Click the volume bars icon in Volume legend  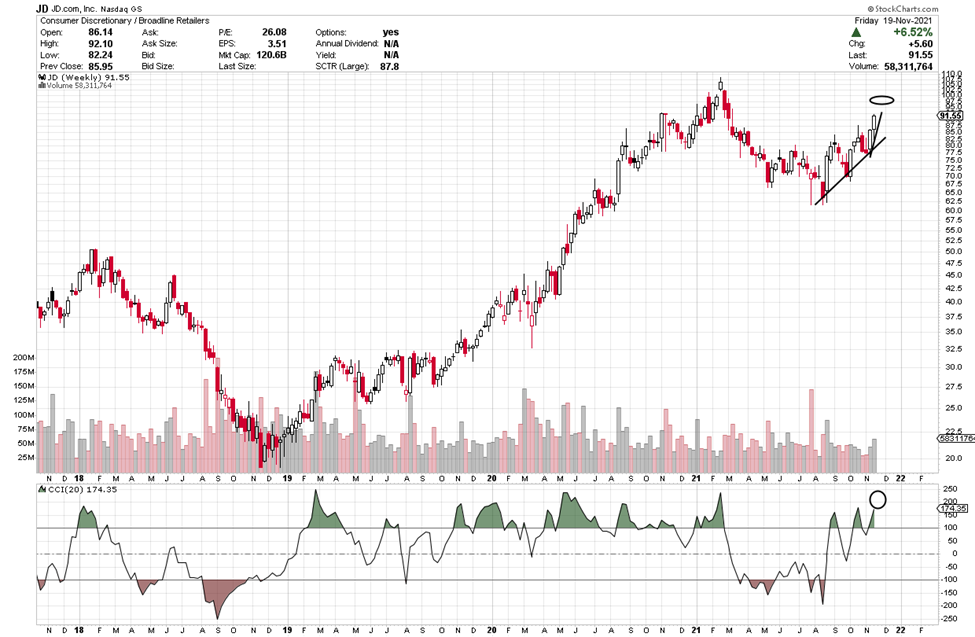pyautogui.click(x=42, y=86)
